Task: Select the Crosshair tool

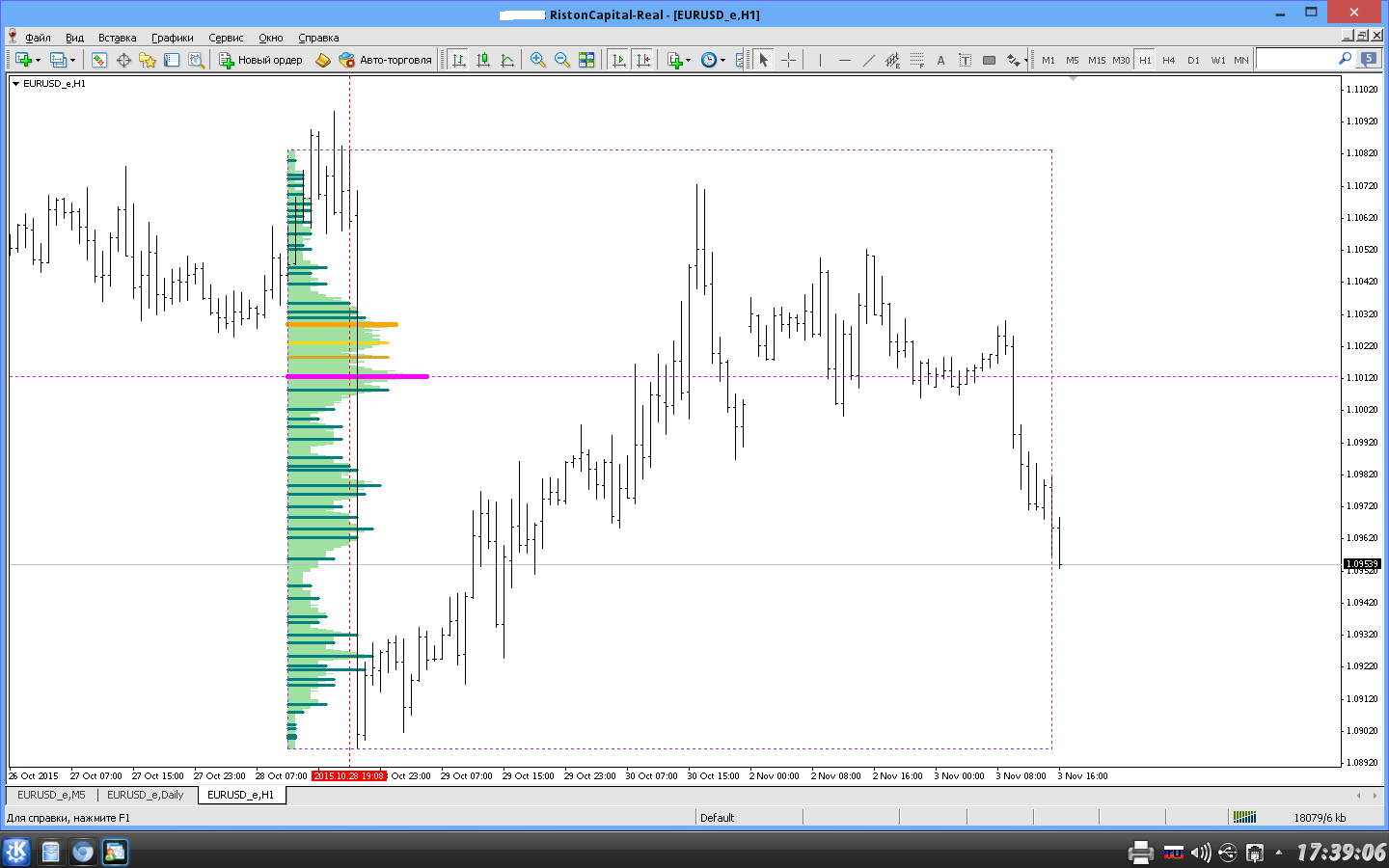Action: coord(788,60)
